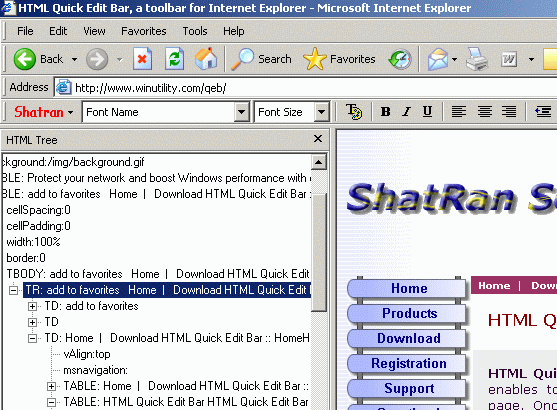The height and width of the screenshot is (410, 557).
Task: Click the page icon in Address bar
Action: click(x=64, y=87)
